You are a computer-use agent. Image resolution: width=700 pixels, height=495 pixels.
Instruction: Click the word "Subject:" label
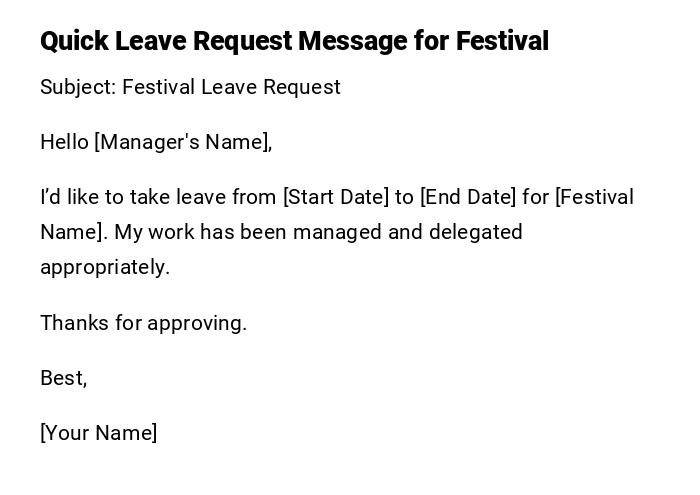tap(78, 87)
